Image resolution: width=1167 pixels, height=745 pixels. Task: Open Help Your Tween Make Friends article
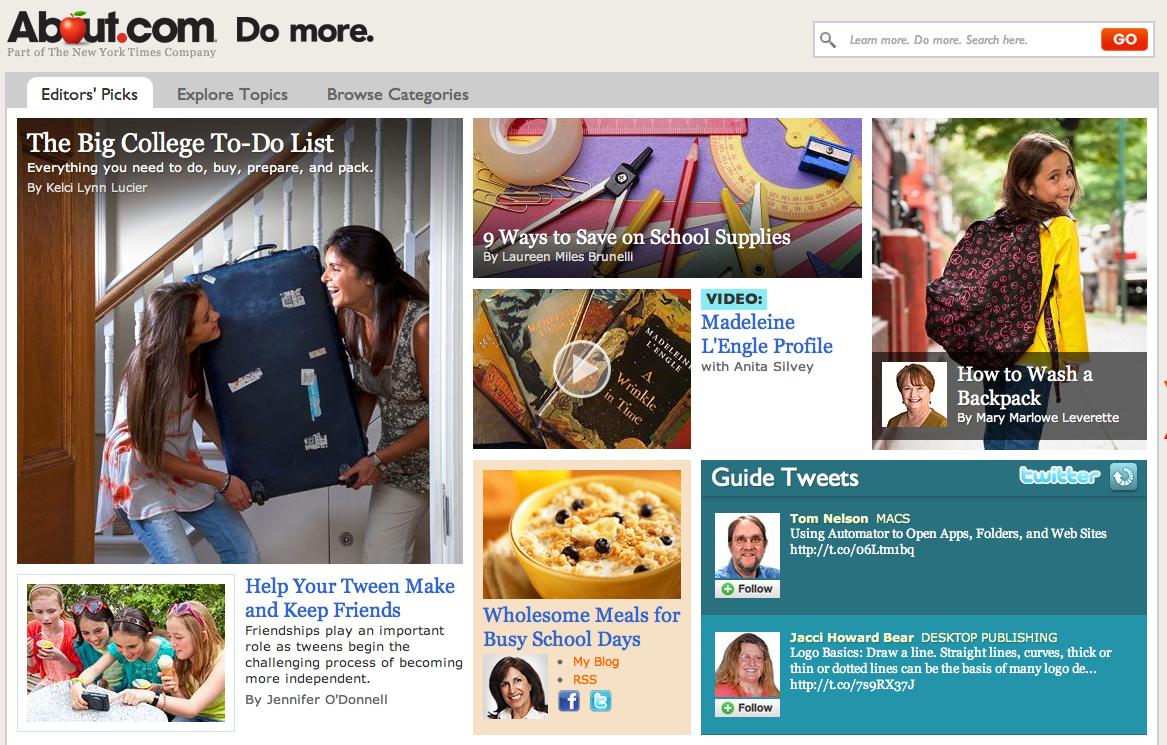click(350, 598)
